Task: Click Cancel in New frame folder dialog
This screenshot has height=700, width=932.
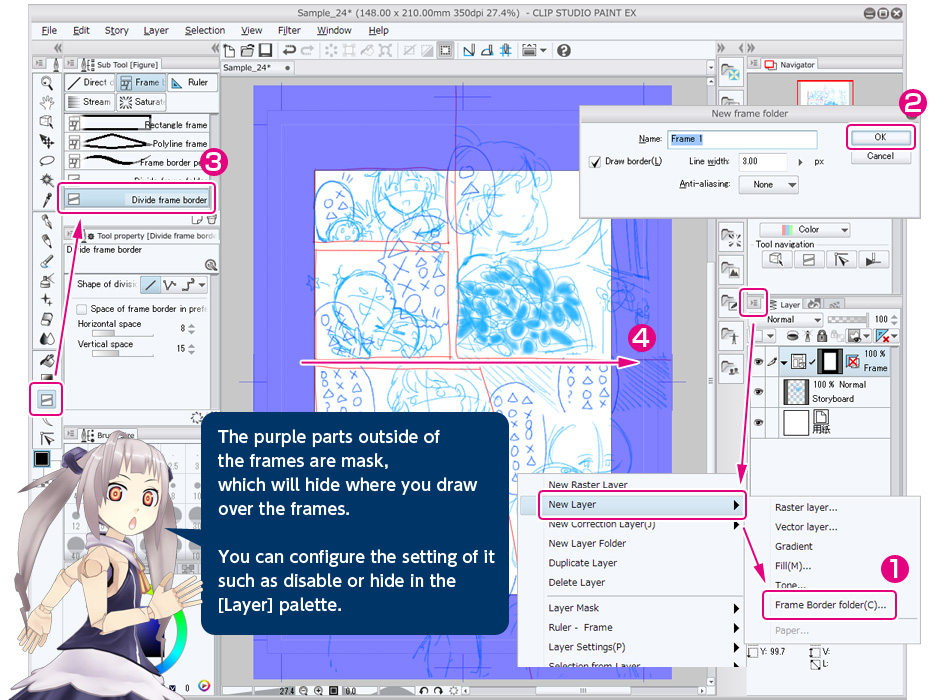Action: [879, 156]
